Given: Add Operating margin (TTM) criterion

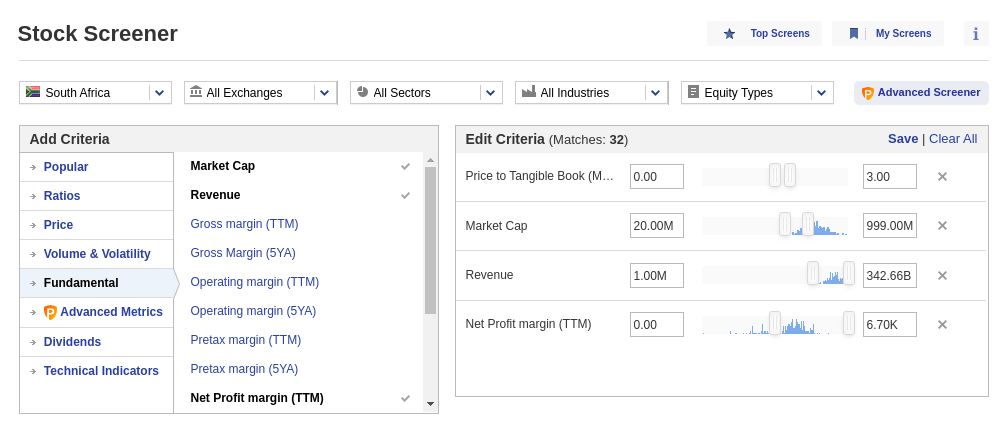Looking at the screenshot, I should [255, 282].
